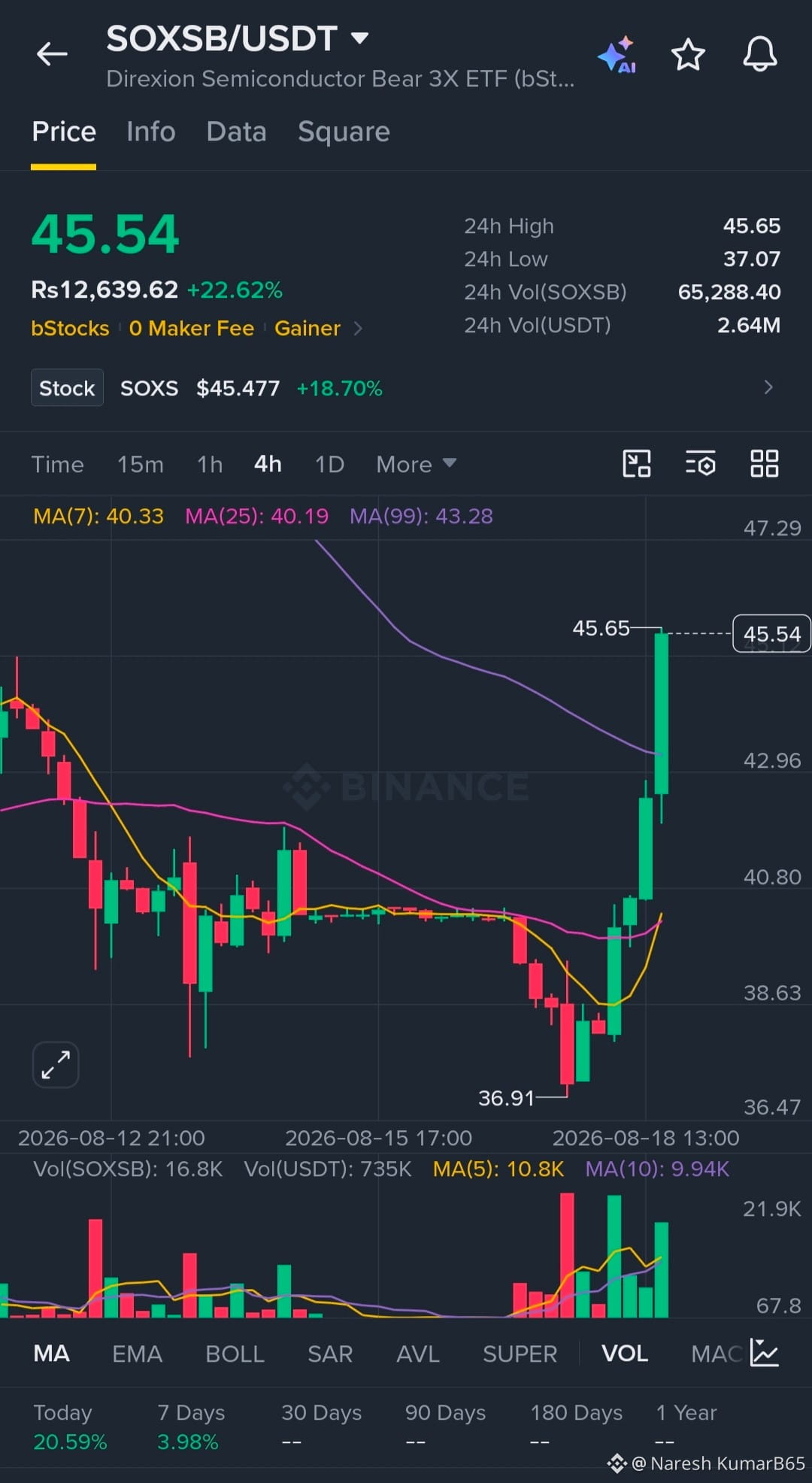
Task: Tap the MA(7): 40.33 legend
Action: coord(98,516)
